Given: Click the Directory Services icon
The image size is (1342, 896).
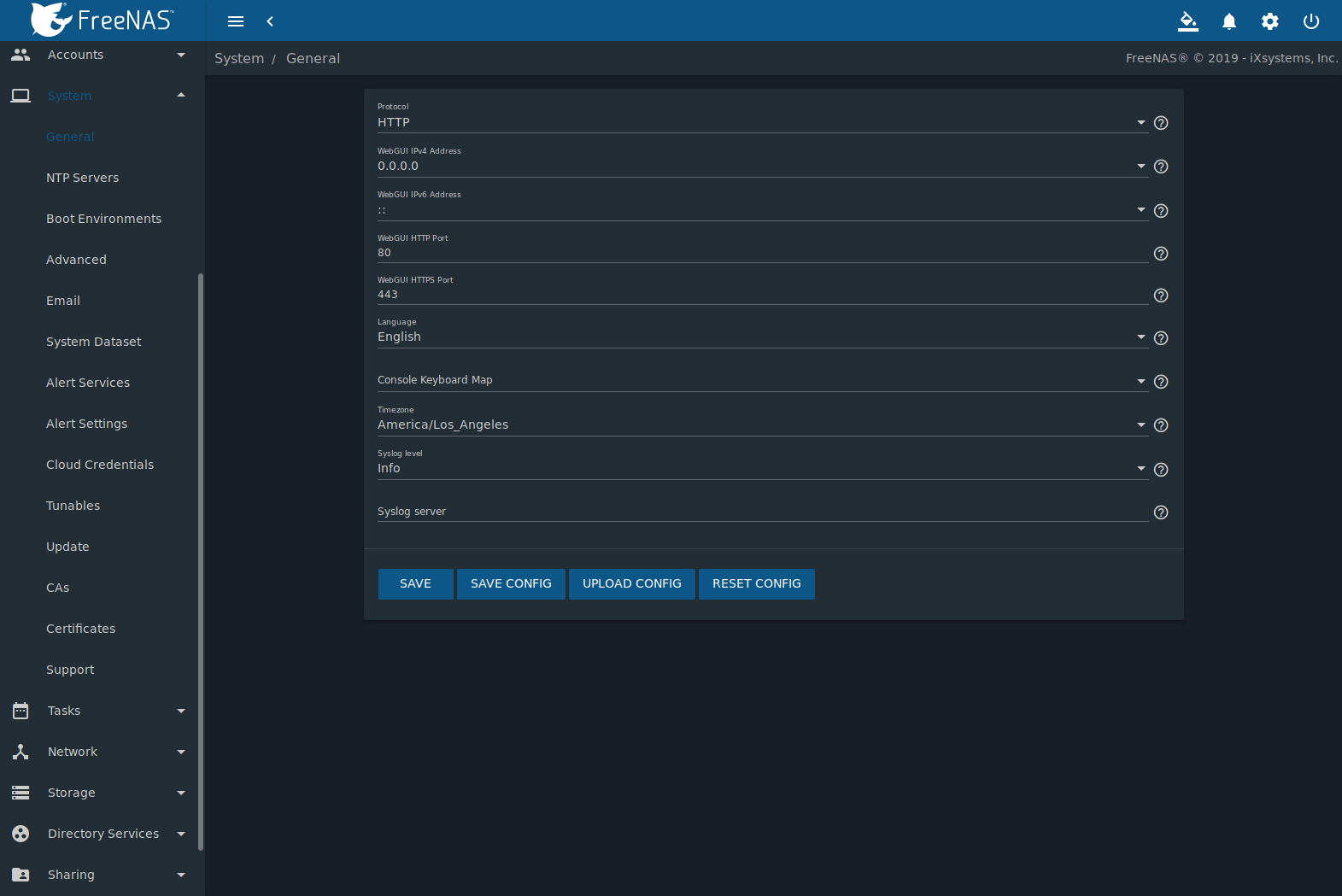Looking at the screenshot, I should coord(21,834).
